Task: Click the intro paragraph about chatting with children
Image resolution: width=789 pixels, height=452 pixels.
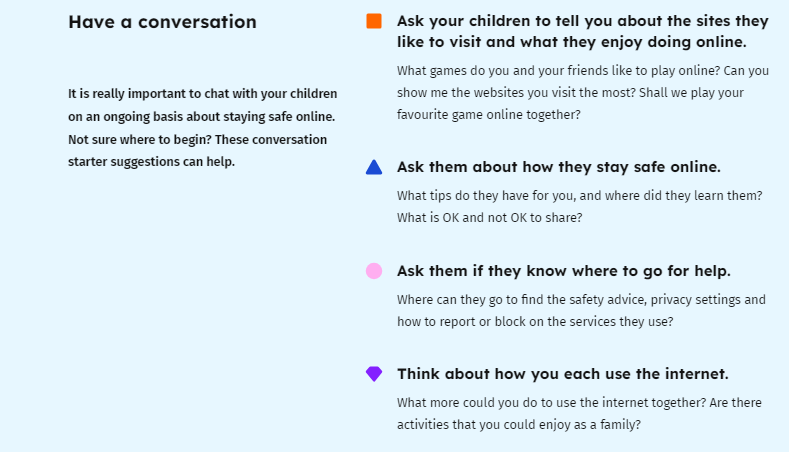Action: pyautogui.click(x=202, y=128)
